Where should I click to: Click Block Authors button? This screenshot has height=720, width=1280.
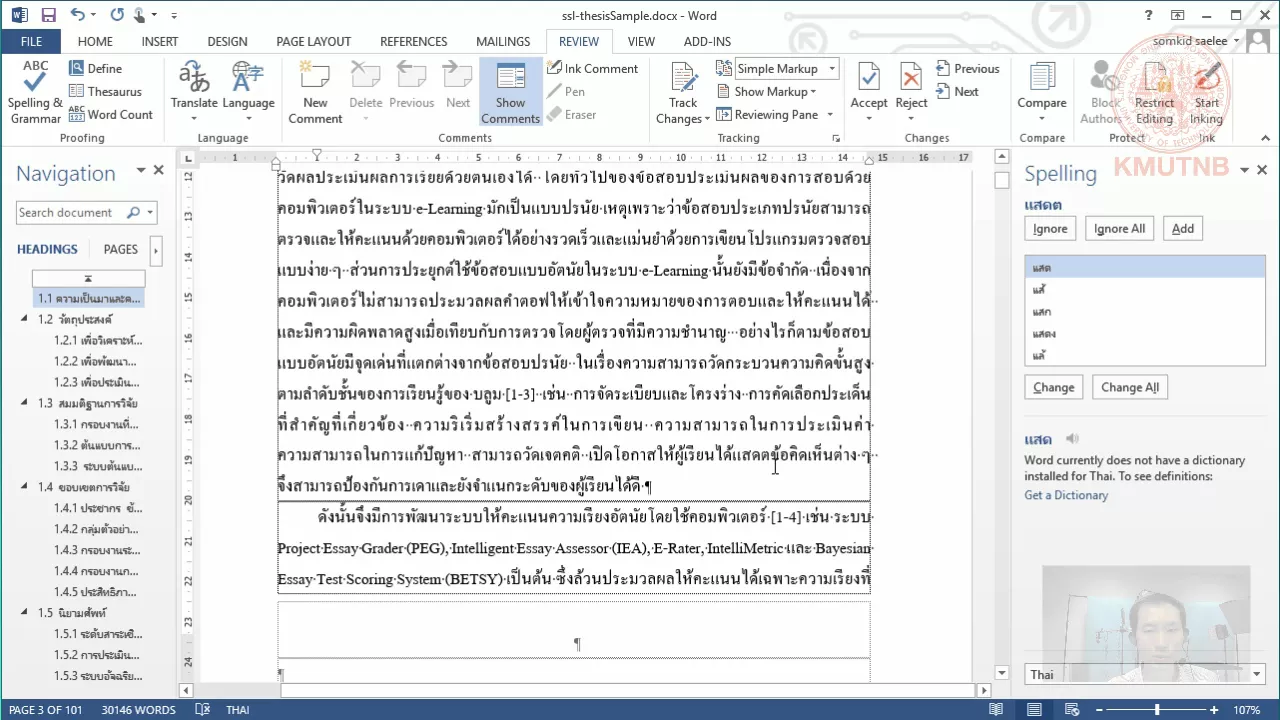[1105, 92]
